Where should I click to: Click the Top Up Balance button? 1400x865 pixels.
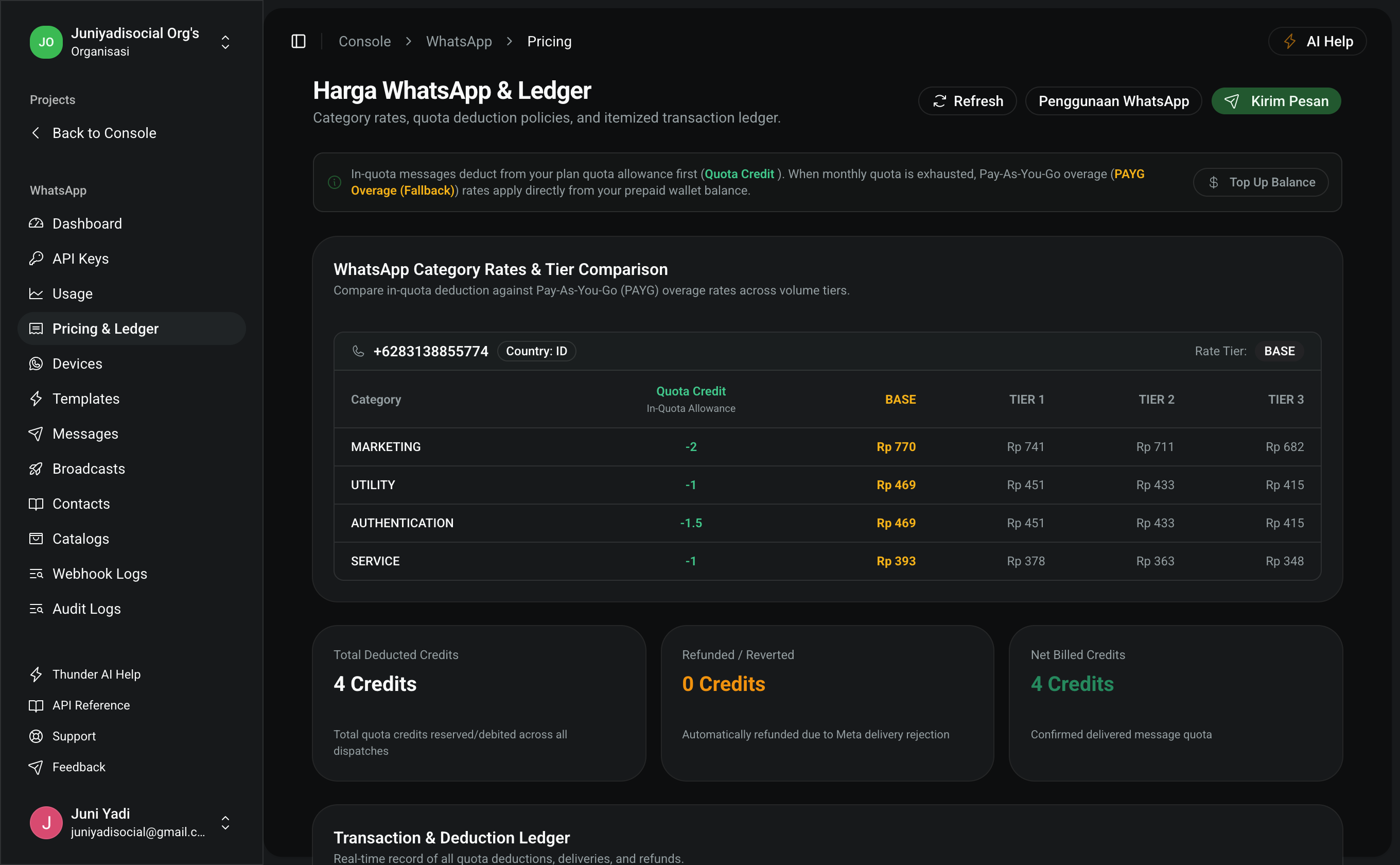pos(1261,182)
